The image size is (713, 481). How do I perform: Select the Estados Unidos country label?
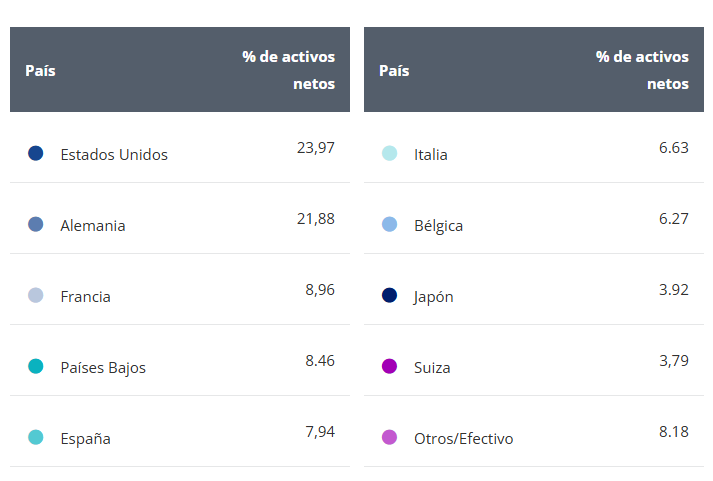114,155
